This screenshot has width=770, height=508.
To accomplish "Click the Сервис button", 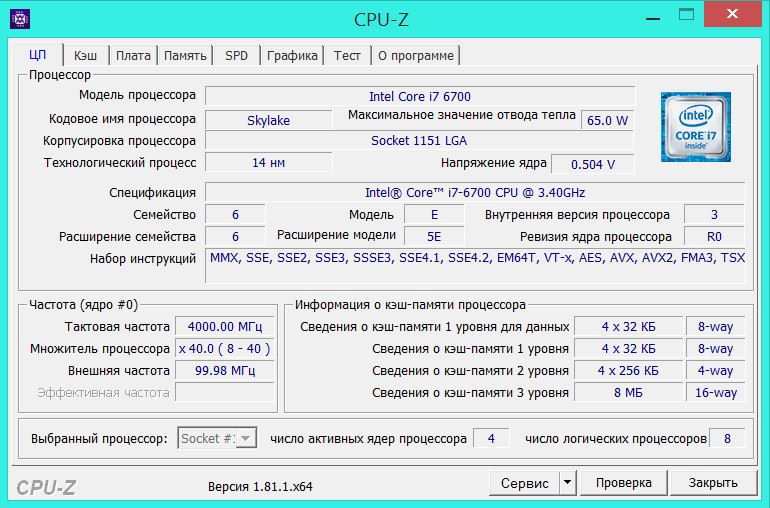I will click(524, 483).
